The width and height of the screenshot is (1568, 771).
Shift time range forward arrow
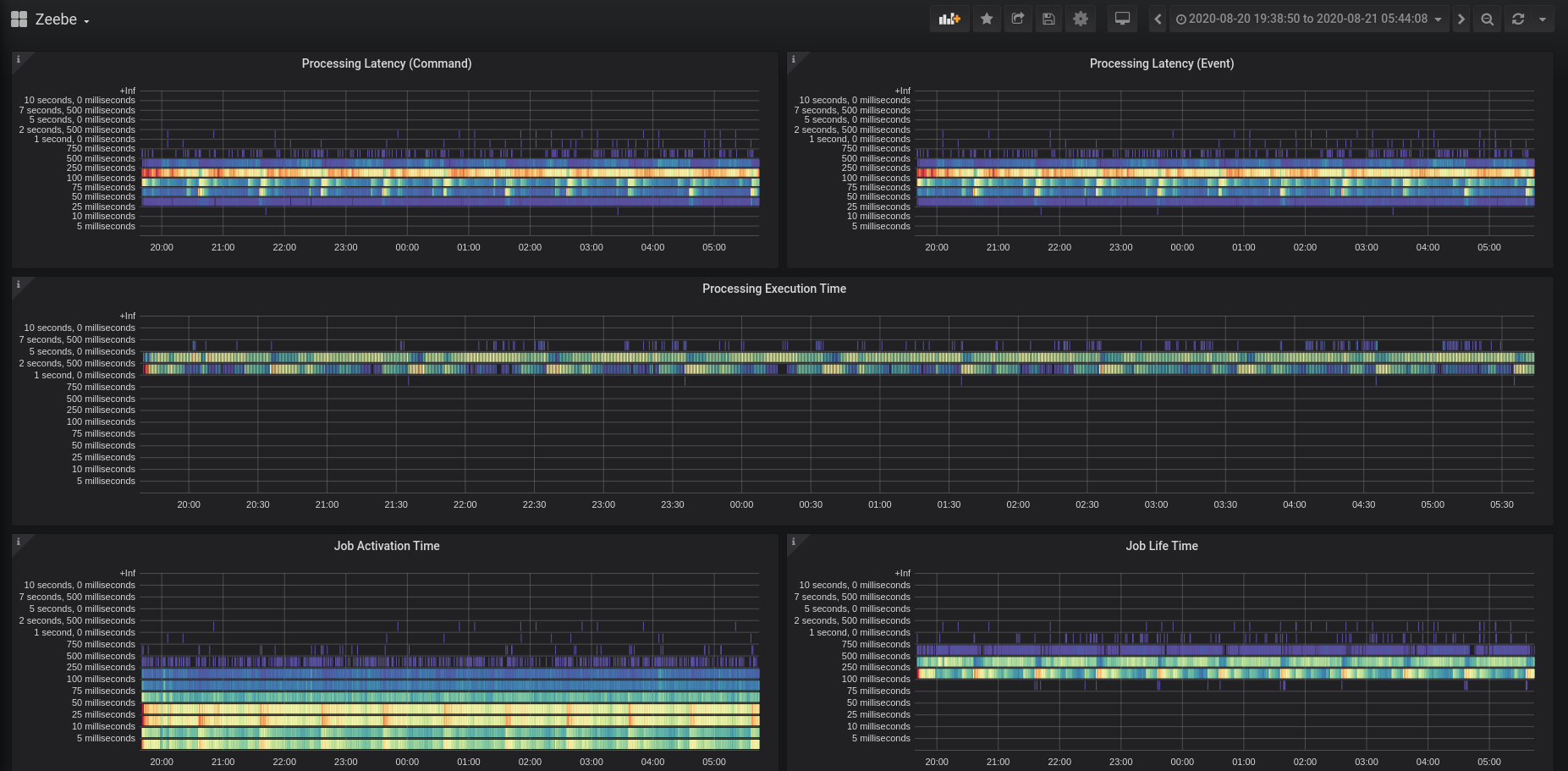click(x=1461, y=19)
